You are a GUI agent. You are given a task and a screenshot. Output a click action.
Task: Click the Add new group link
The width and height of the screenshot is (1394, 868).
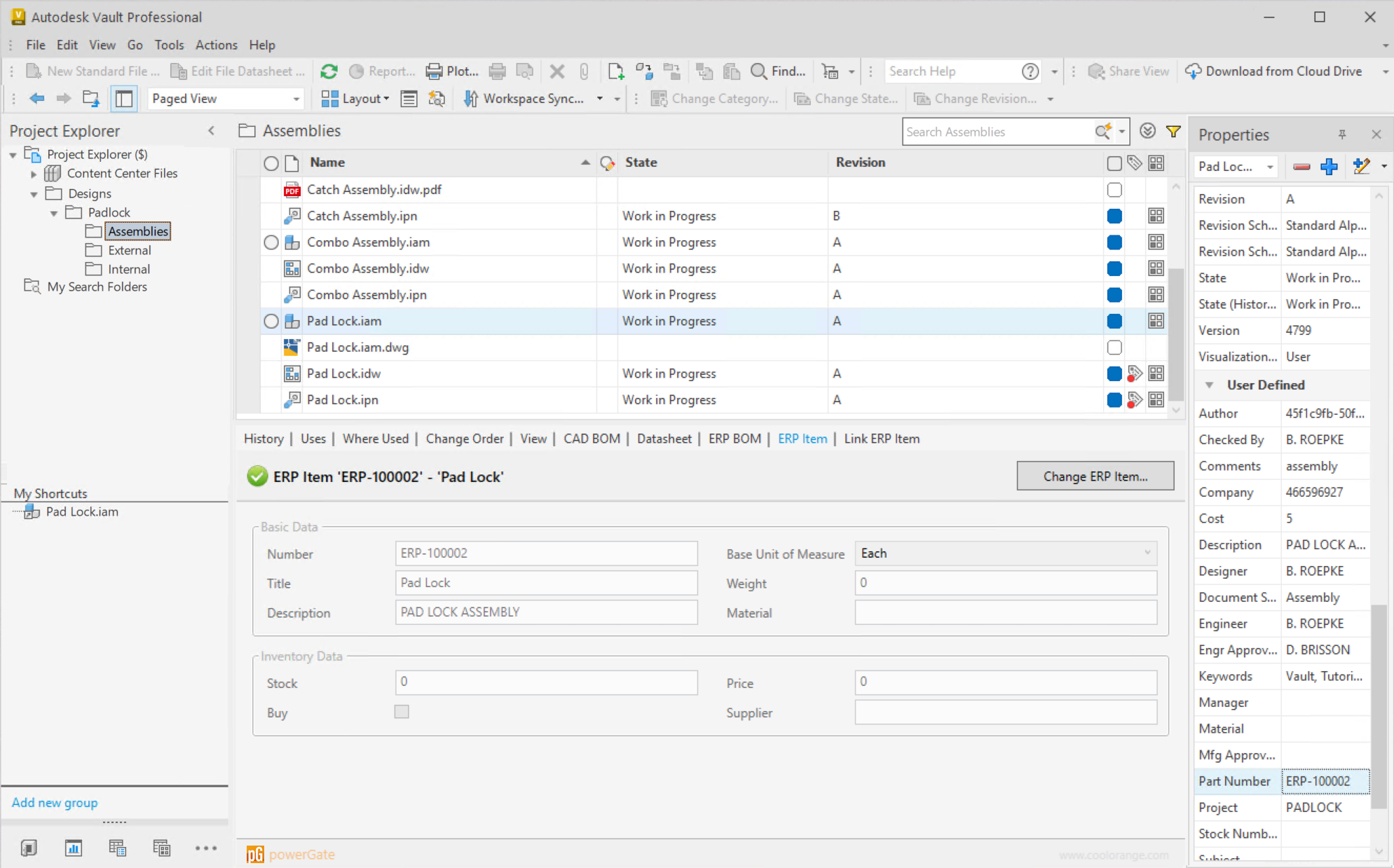[55, 803]
